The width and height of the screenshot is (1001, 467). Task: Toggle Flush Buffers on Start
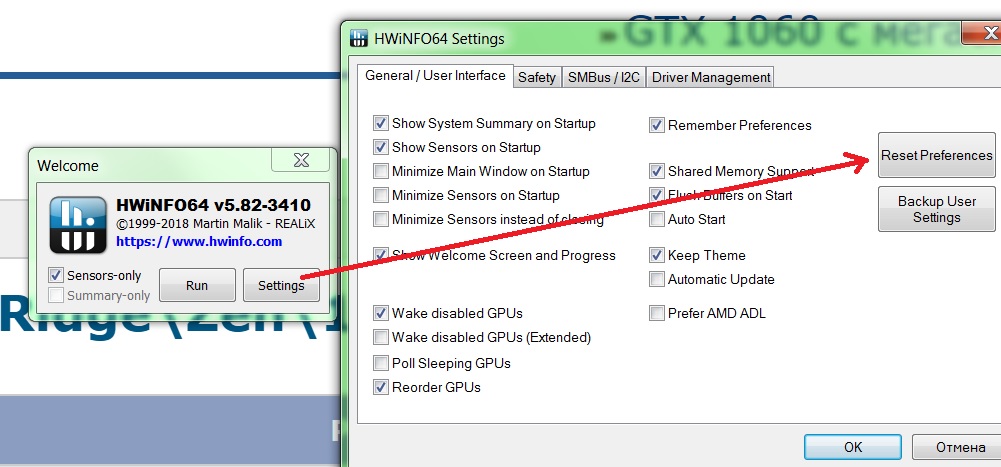[657, 195]
